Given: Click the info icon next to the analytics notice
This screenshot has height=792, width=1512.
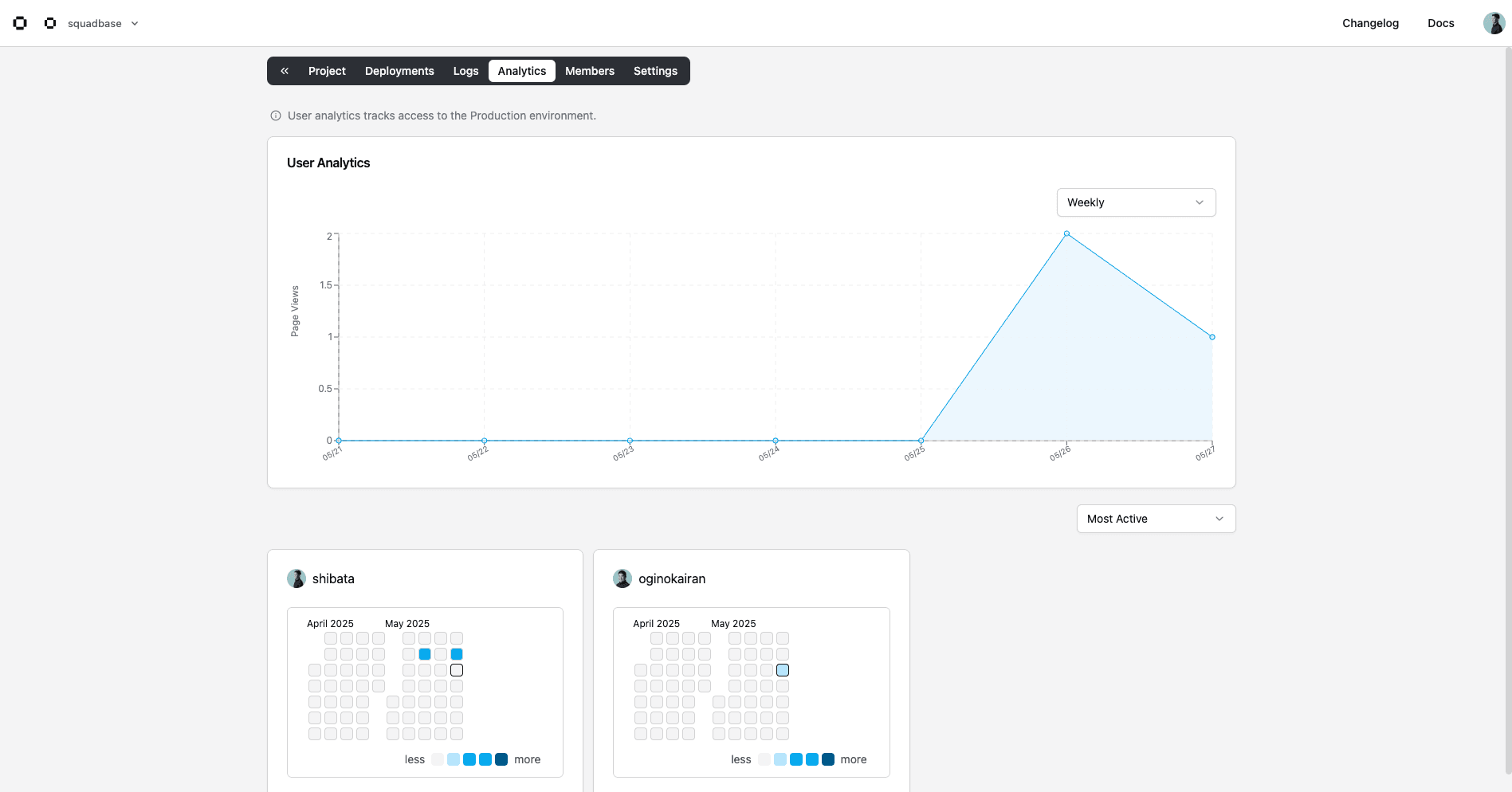Looking at the screenshot, I should [x=274, y=116].
